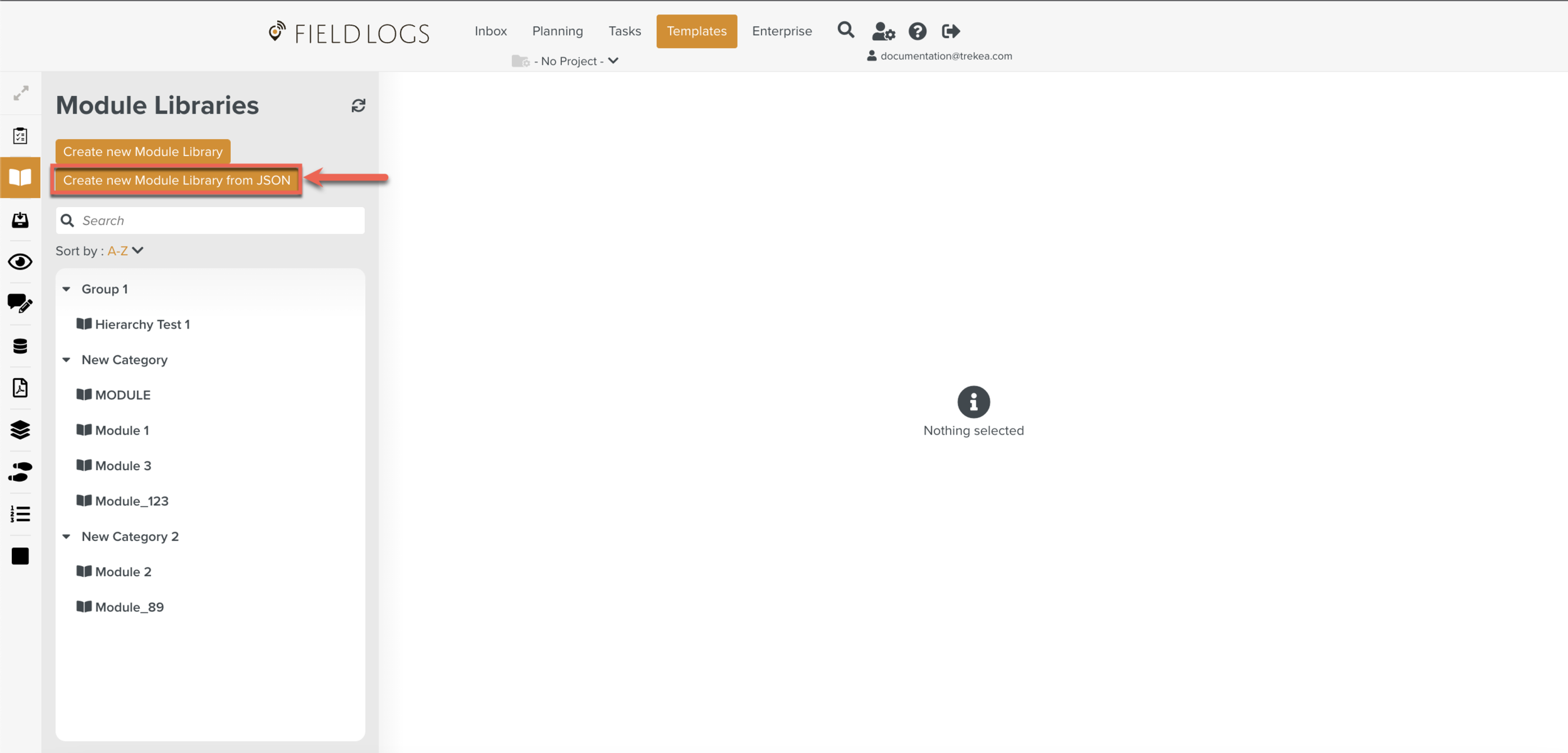Select the layers icon in the sidebar

click(20, 430)
